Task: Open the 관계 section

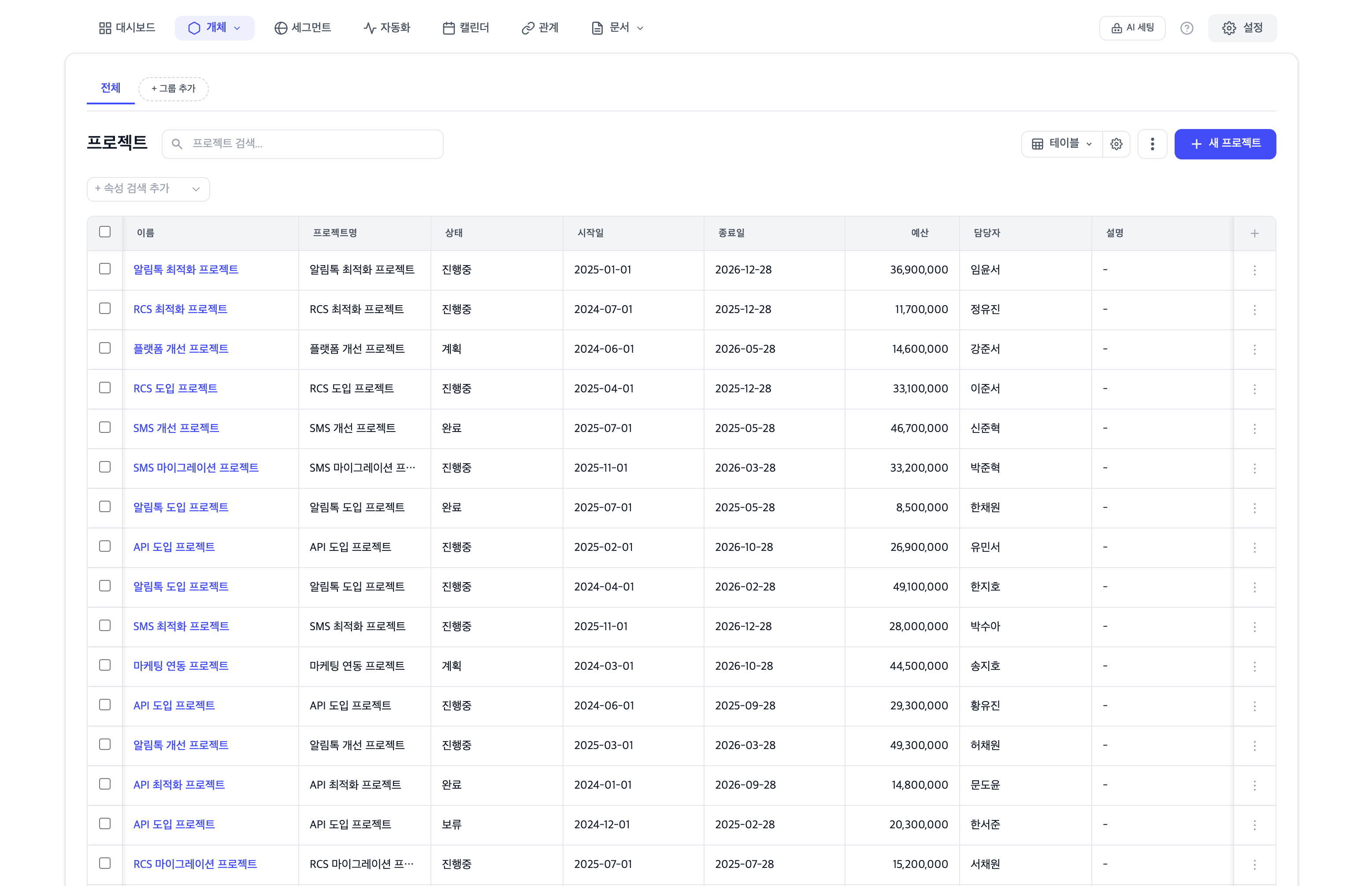Action: click(x=540, y=28)
